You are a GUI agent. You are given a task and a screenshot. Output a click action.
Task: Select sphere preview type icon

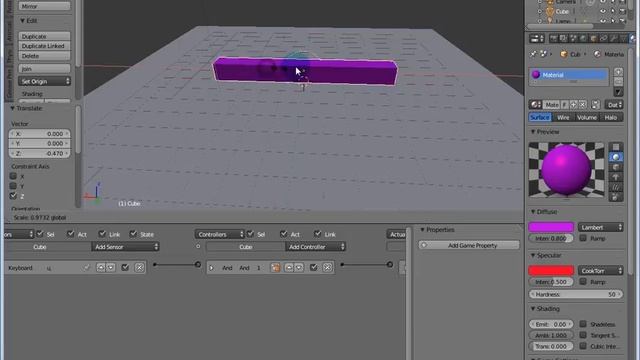pyautogui.click(x=616, y=157)
